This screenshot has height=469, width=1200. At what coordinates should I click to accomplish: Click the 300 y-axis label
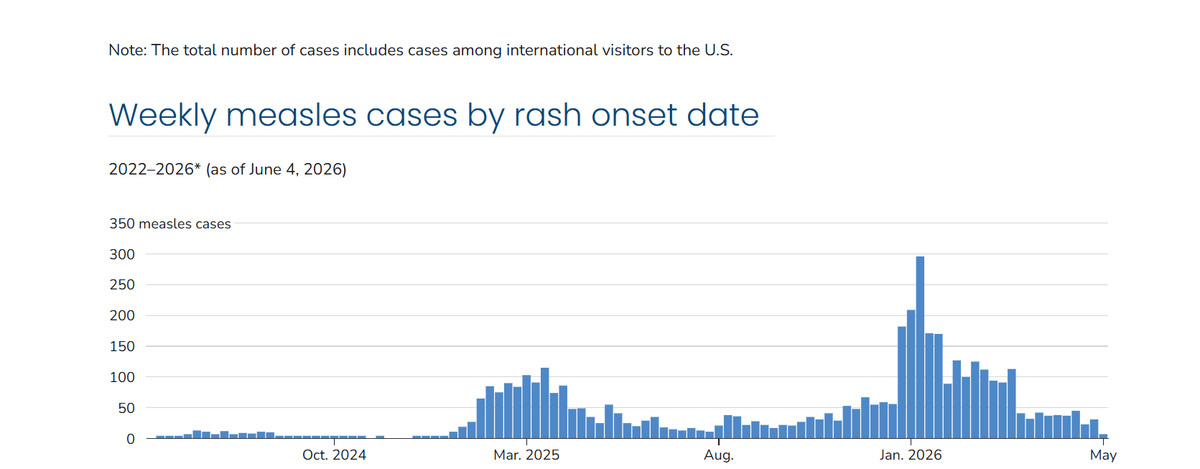pos(121,254)
